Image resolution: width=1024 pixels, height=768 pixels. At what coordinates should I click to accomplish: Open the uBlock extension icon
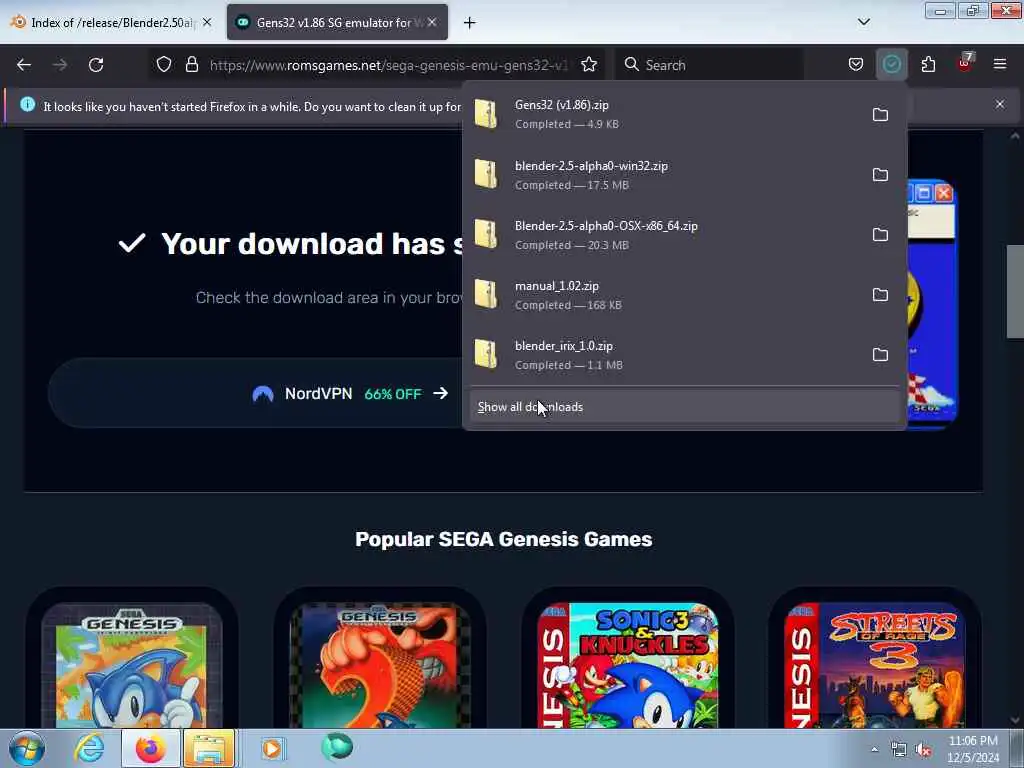tap(965, 63)
